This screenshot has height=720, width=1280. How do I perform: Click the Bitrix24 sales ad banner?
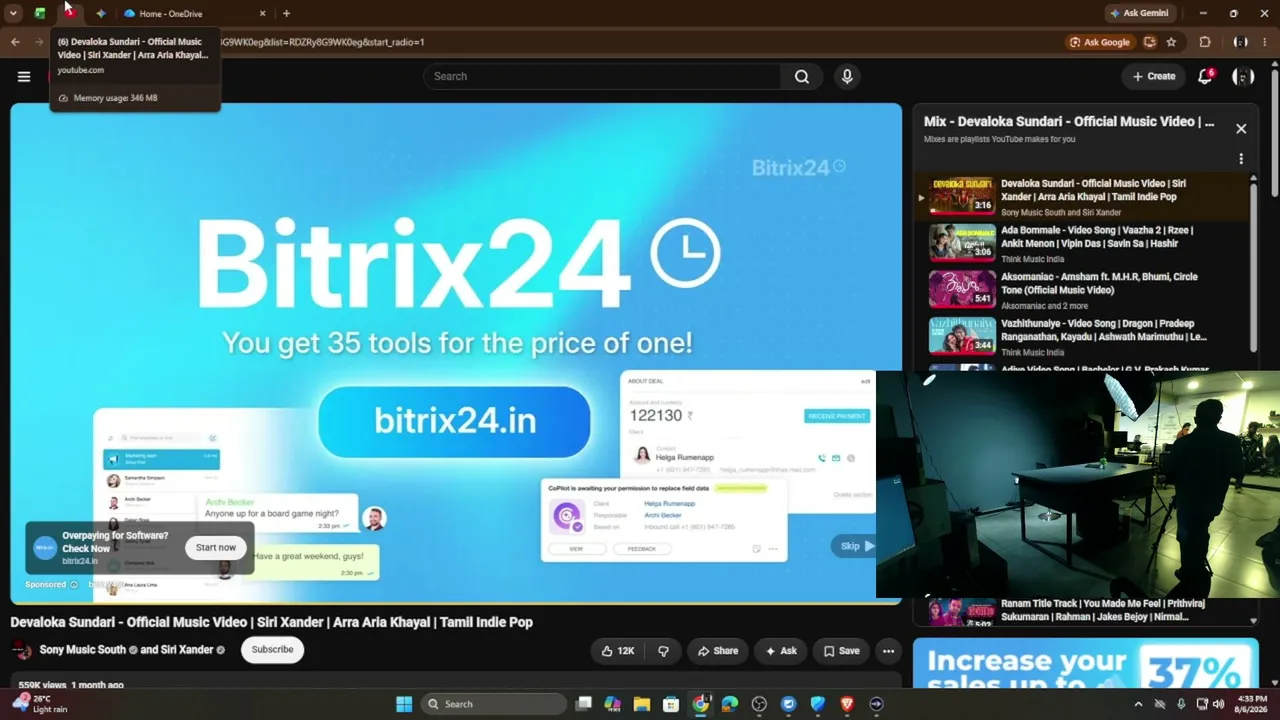click(1084, 665)
